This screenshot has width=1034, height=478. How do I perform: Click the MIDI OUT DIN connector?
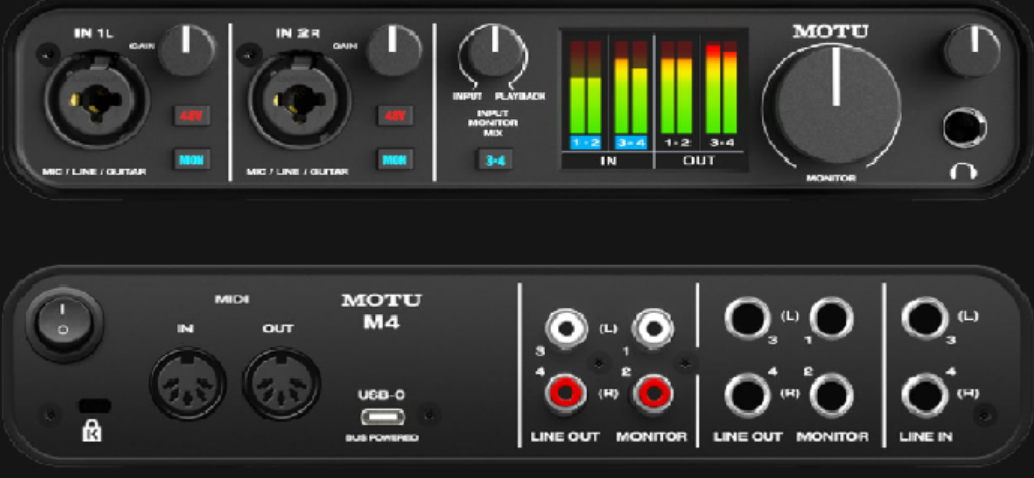pos(282,384)
